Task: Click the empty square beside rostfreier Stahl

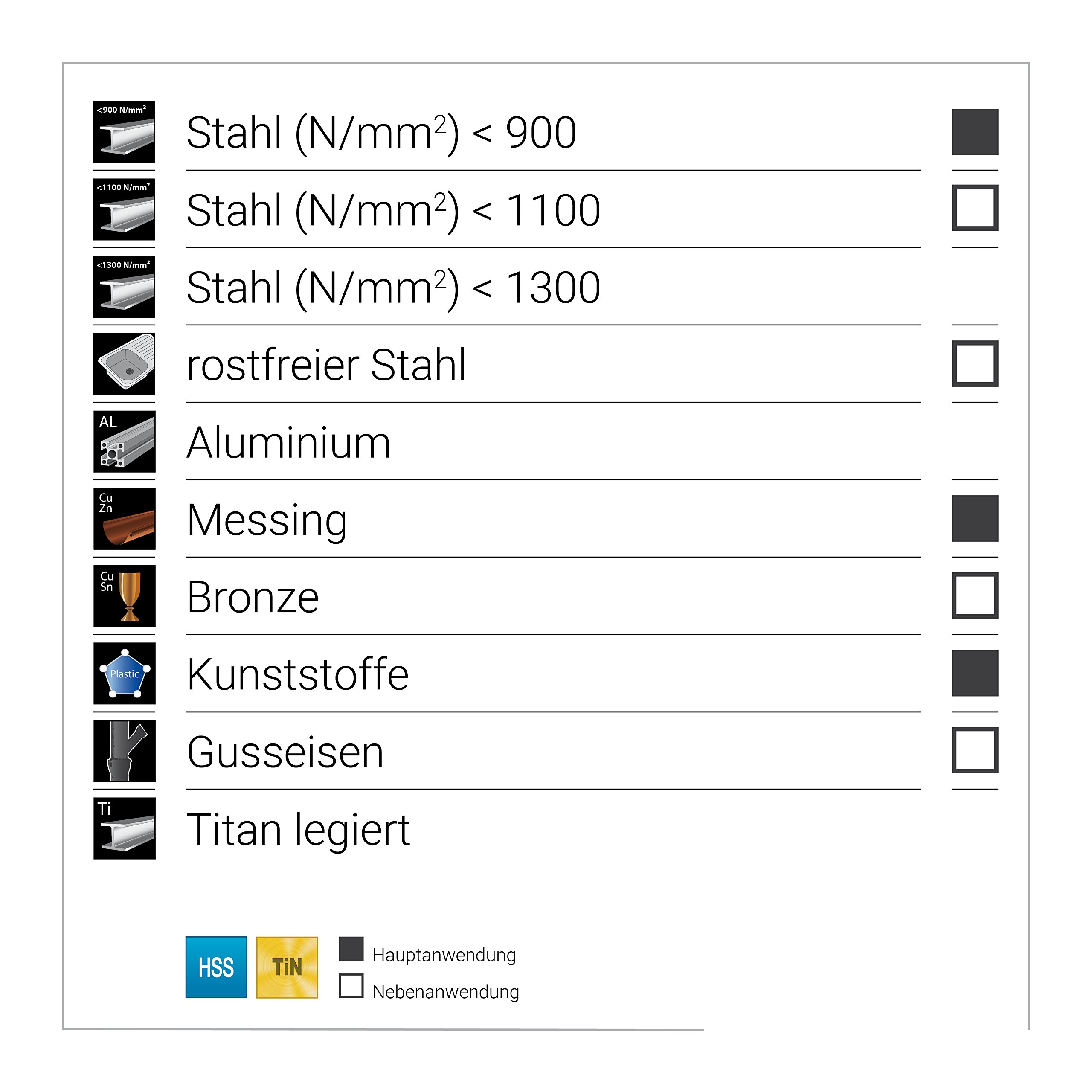Action: (975, 363)
